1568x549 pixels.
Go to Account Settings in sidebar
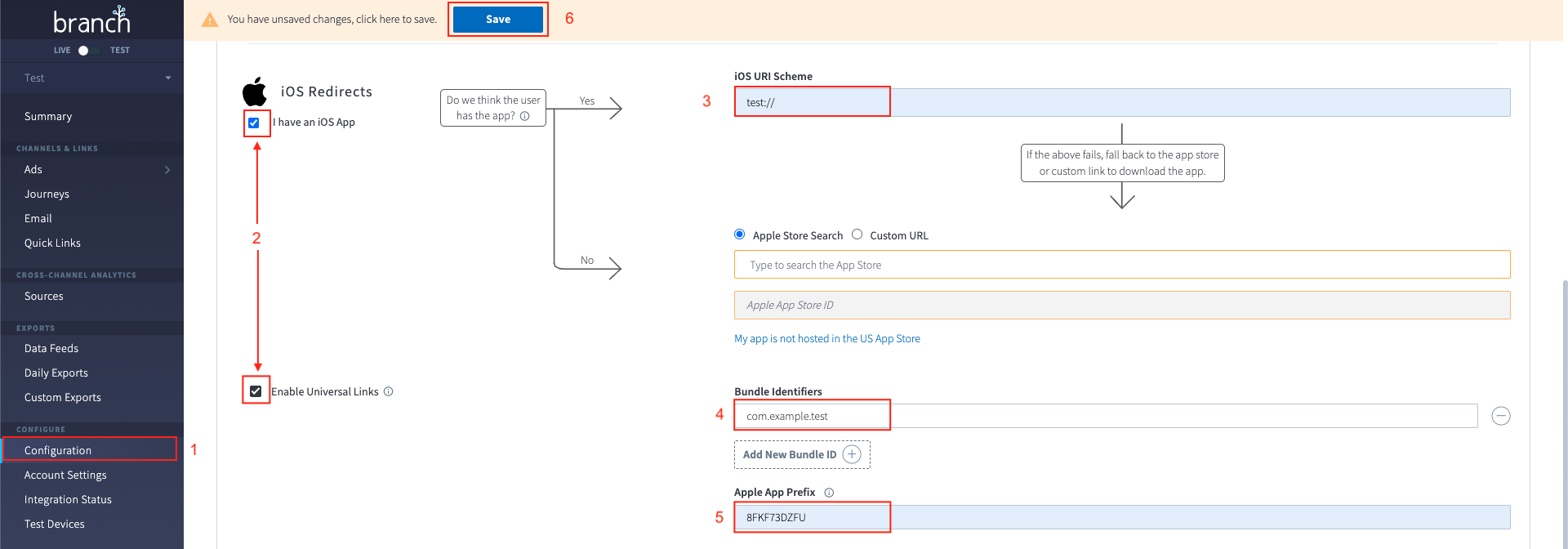pos(65,475)
